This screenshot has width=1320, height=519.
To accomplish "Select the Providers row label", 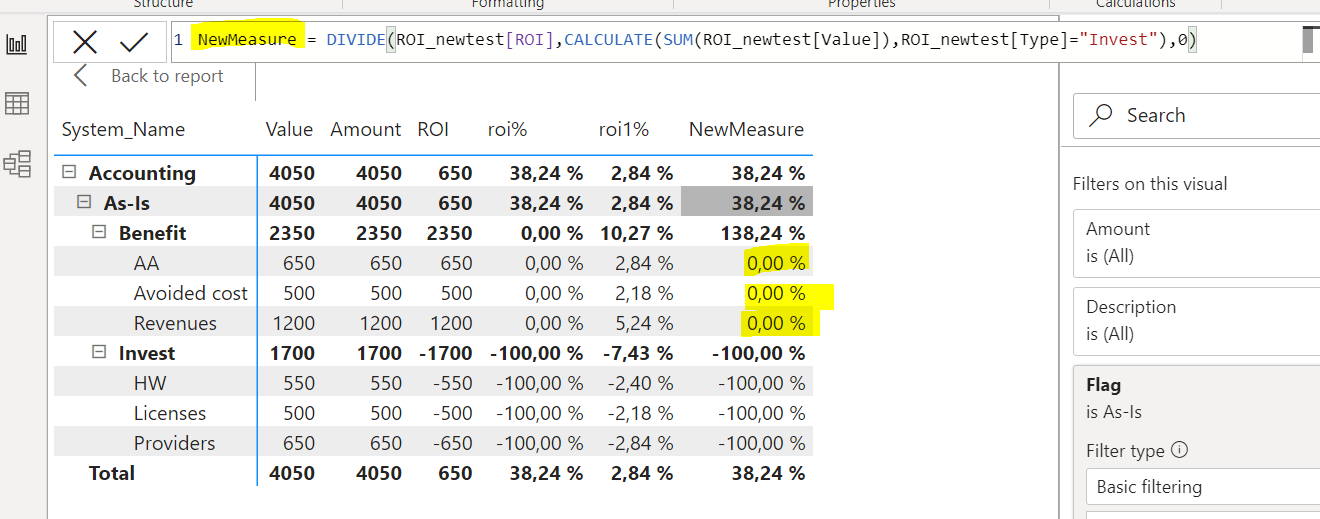I will pyautogui.click(x=174, y=443).
